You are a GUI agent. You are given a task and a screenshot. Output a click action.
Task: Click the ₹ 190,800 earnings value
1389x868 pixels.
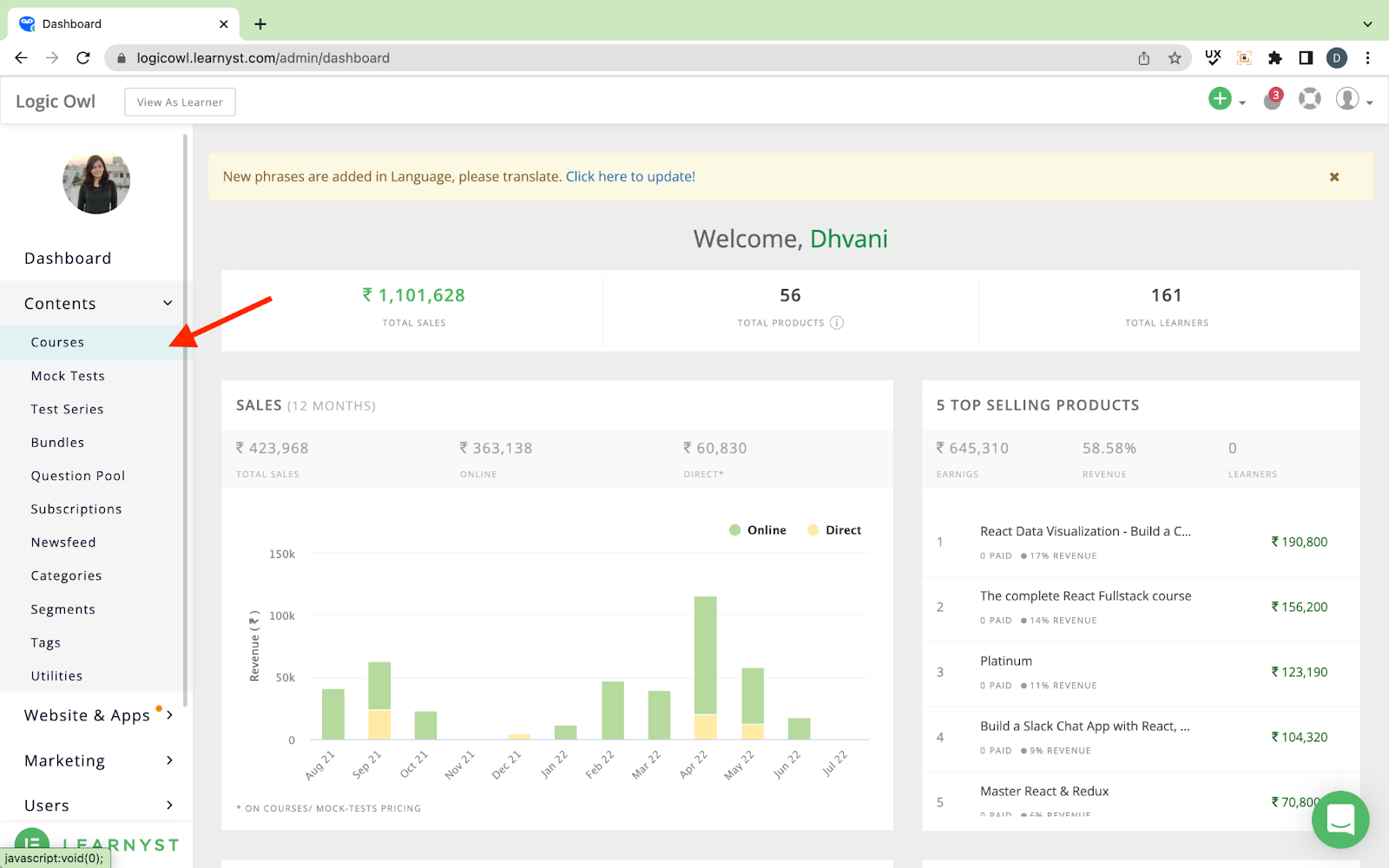click(1300, 542)
